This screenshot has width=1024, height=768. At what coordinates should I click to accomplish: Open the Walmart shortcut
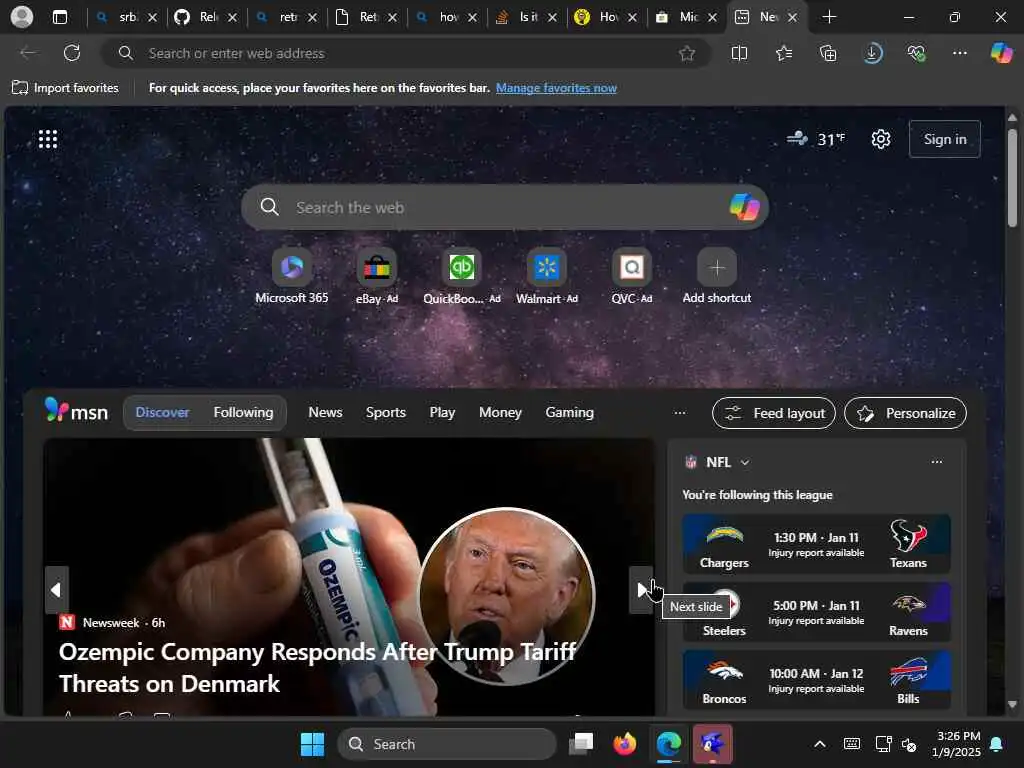[547, 276]
